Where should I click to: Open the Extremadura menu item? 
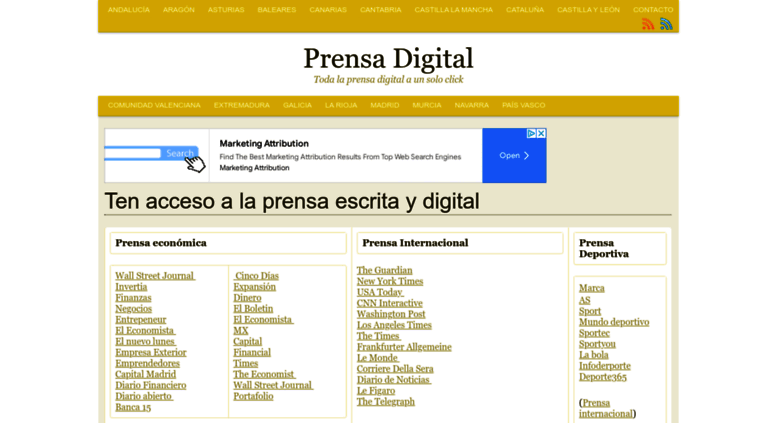242,105
